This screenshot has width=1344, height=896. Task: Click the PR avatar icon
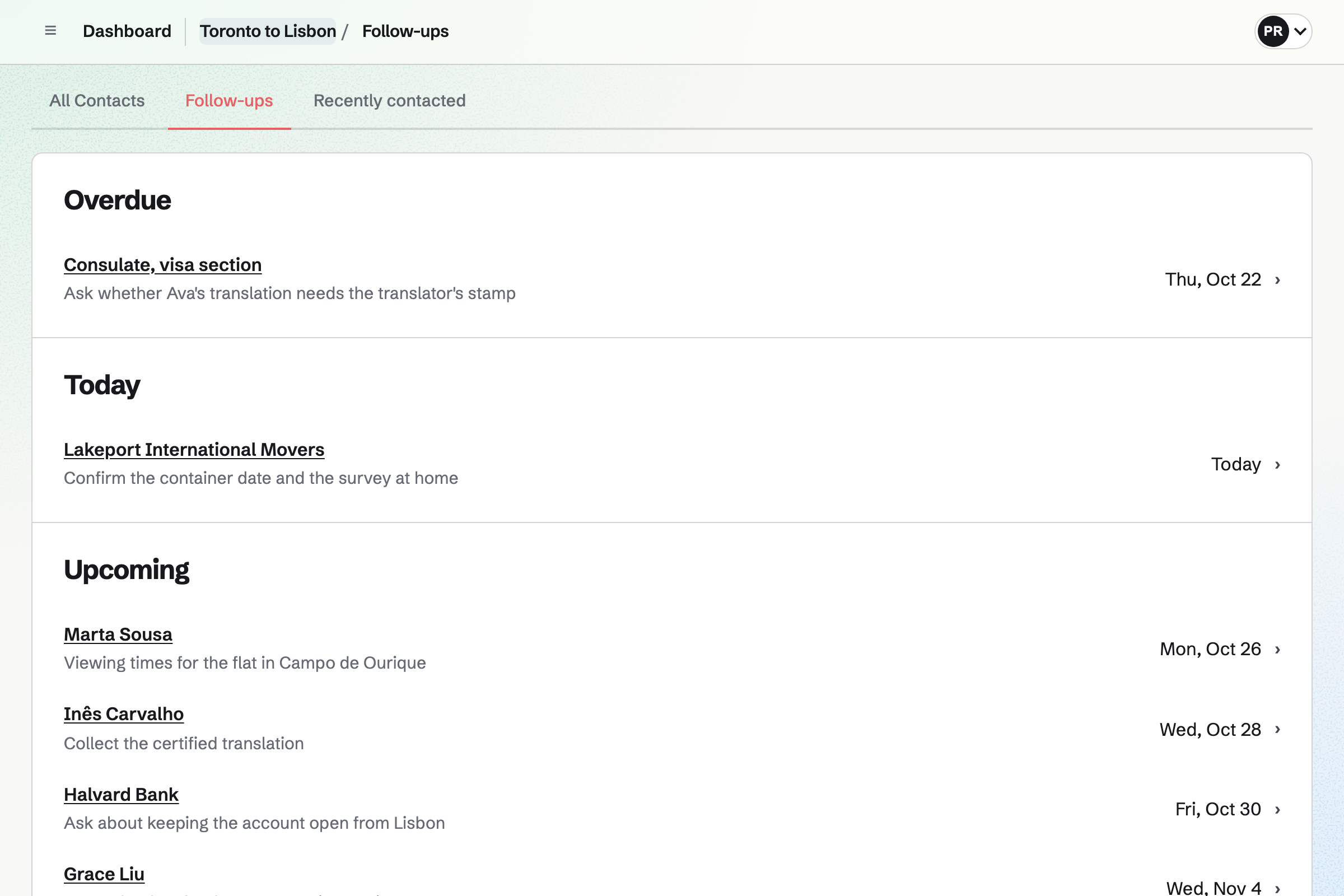click(1272, 31)
